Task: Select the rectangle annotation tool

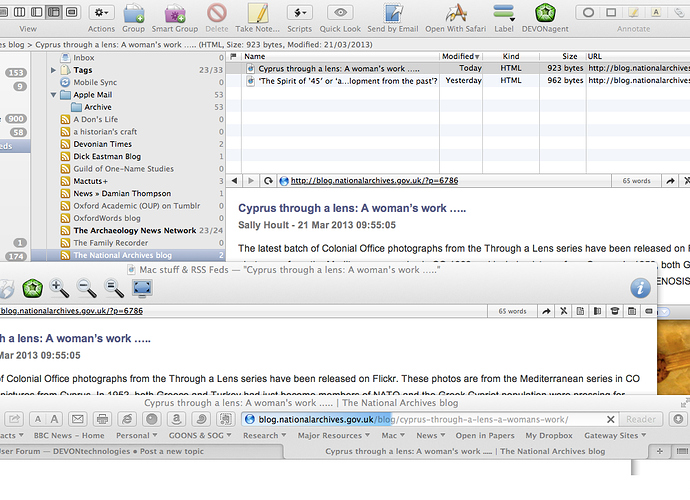Action: coord(611,12)
